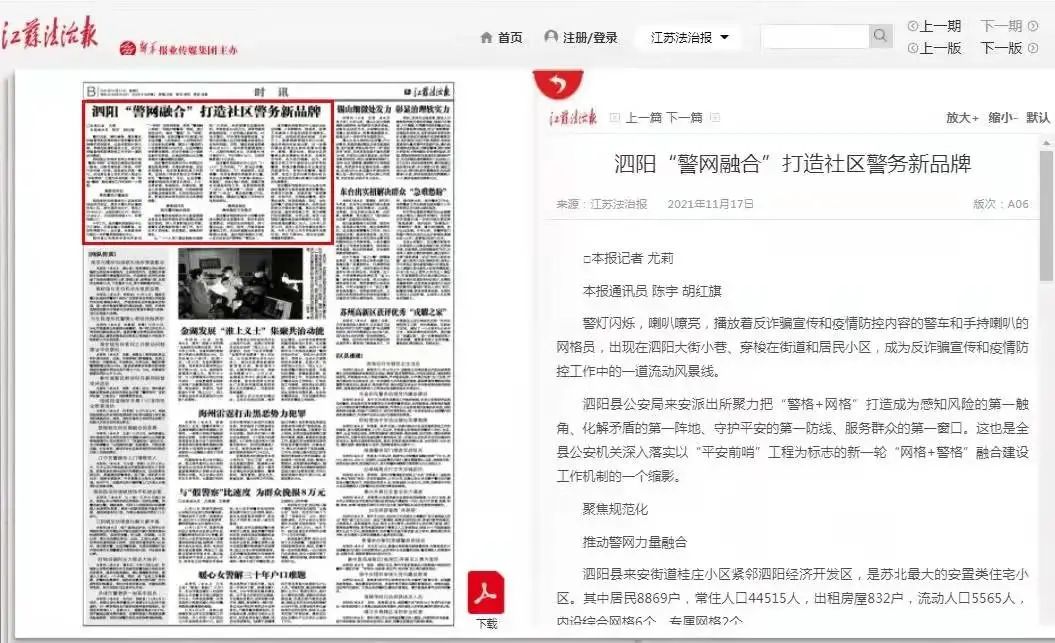Viewport: 1055px width, 643px height.
Task: Click the magnifier search button
Action: [880, 36]
